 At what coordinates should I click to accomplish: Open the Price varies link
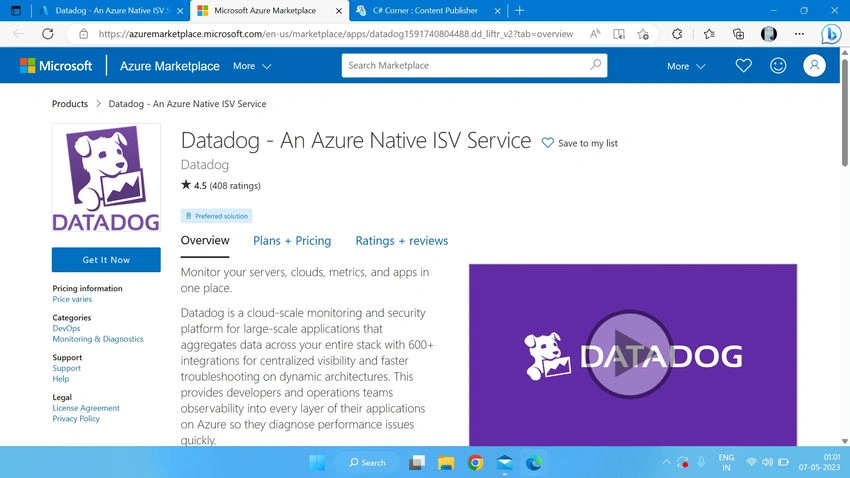point(72,299)
